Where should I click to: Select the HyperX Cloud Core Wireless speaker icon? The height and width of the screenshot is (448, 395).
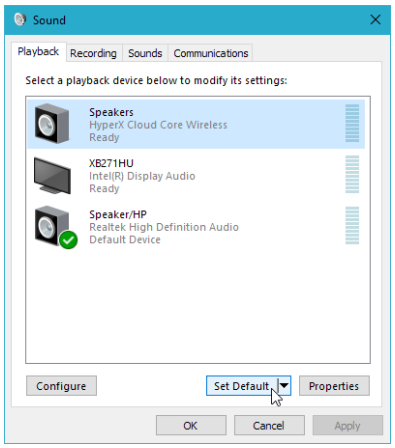coord(52,124)
